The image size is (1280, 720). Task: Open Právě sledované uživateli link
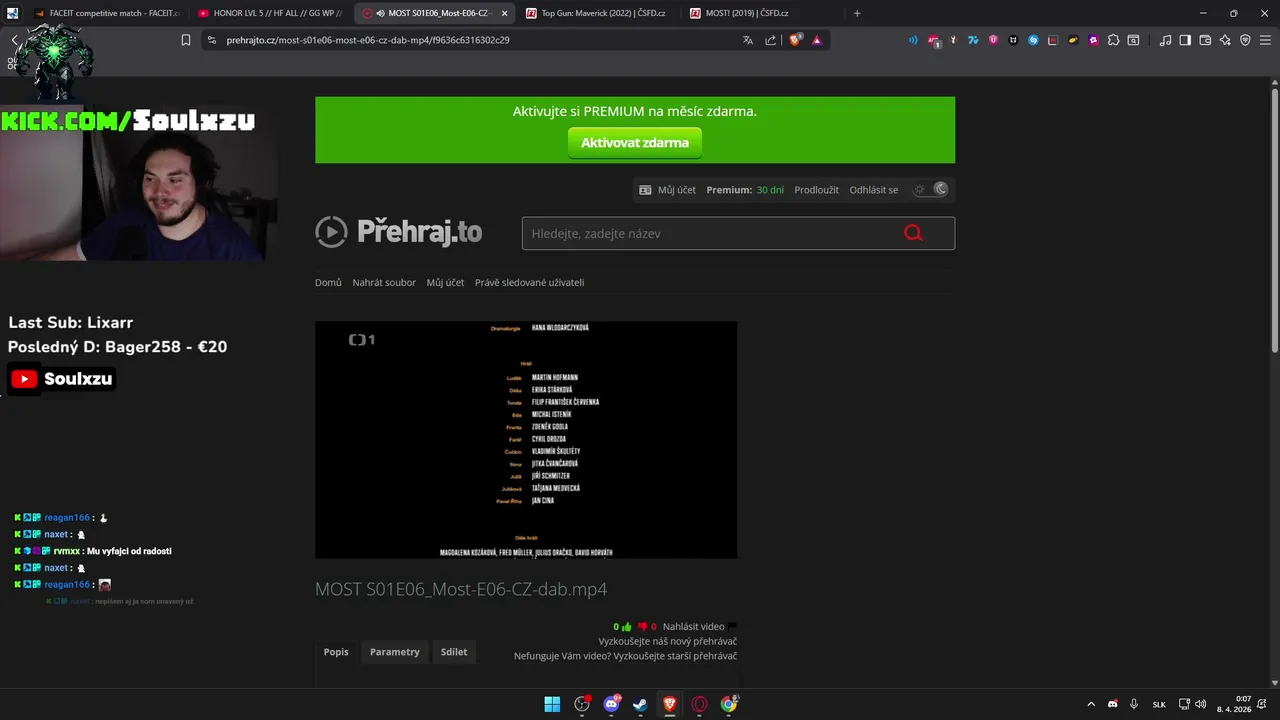[x=529, y=283]
